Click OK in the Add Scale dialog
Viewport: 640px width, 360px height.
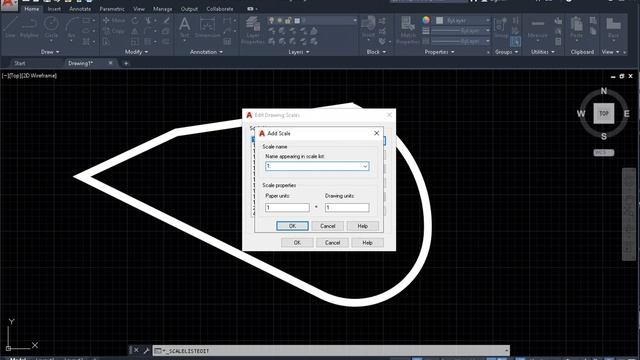(292, 226)
